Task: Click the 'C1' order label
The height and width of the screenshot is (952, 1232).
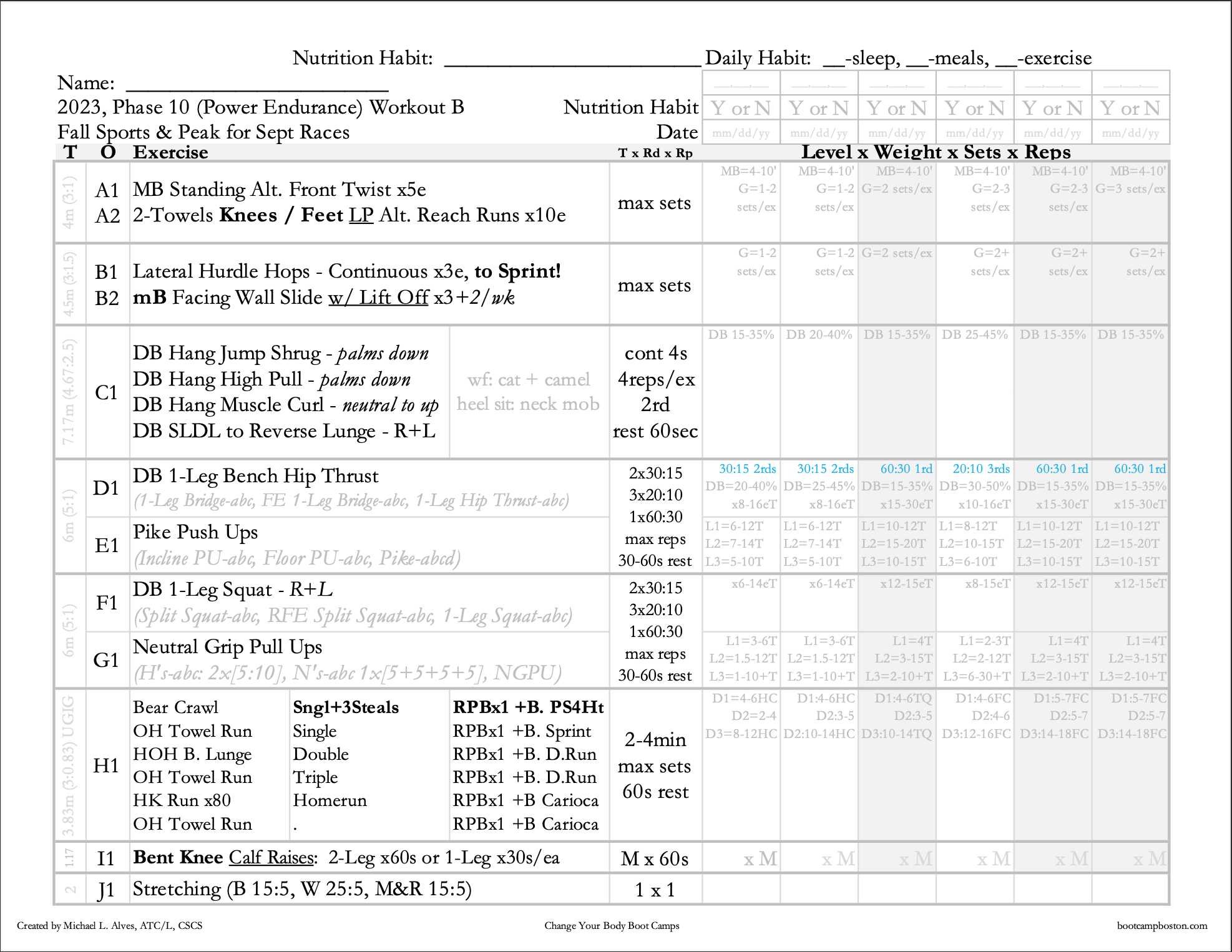Action: pos(106,392)
